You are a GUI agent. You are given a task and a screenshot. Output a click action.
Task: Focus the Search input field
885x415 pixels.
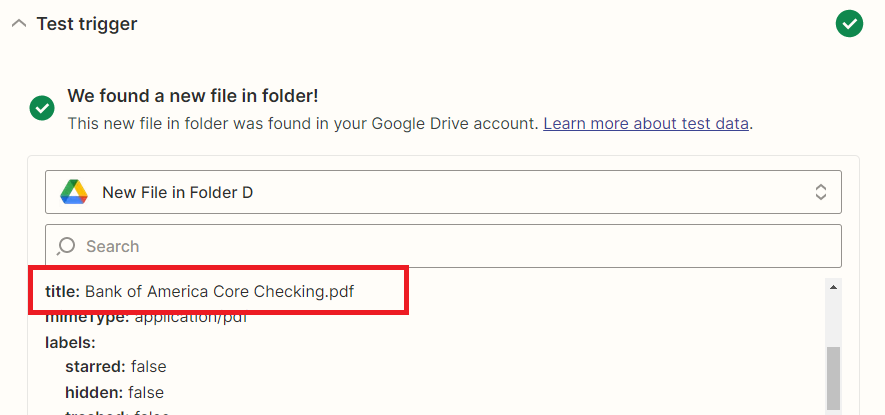(443, 246)
